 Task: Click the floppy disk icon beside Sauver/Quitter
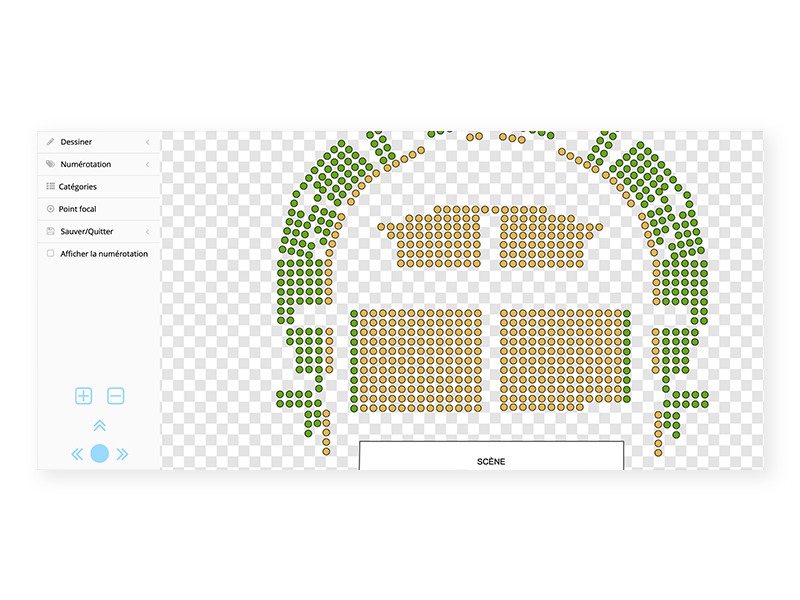pyautogui.click(x=50, y=231)
